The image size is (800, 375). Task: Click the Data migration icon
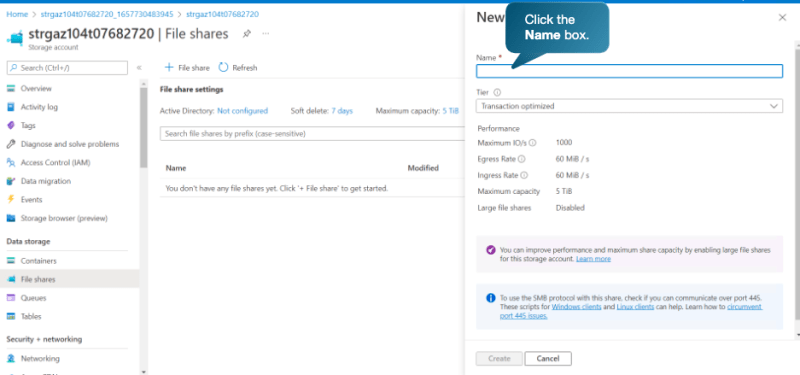click(x=11, y=181)
